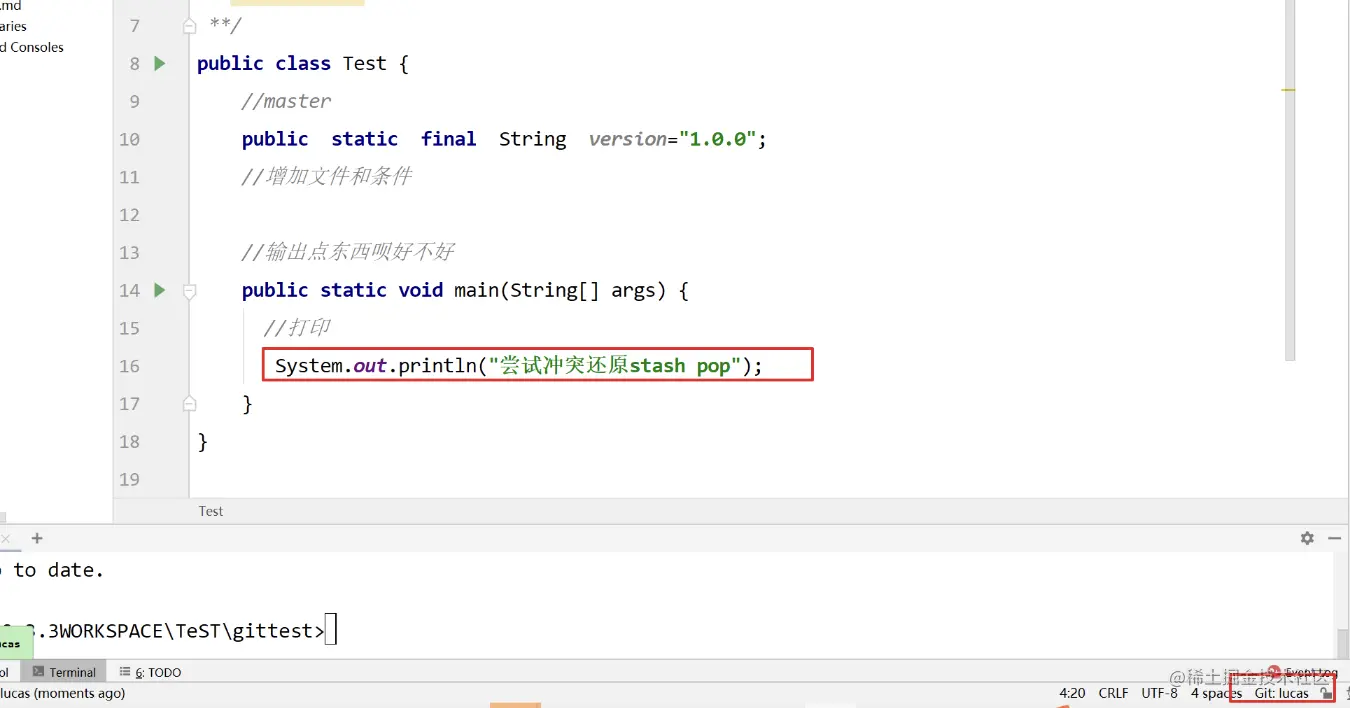Click the yellow warning stripe mark in editor gutter
1350x708 pixels.
click(1288, 90)
